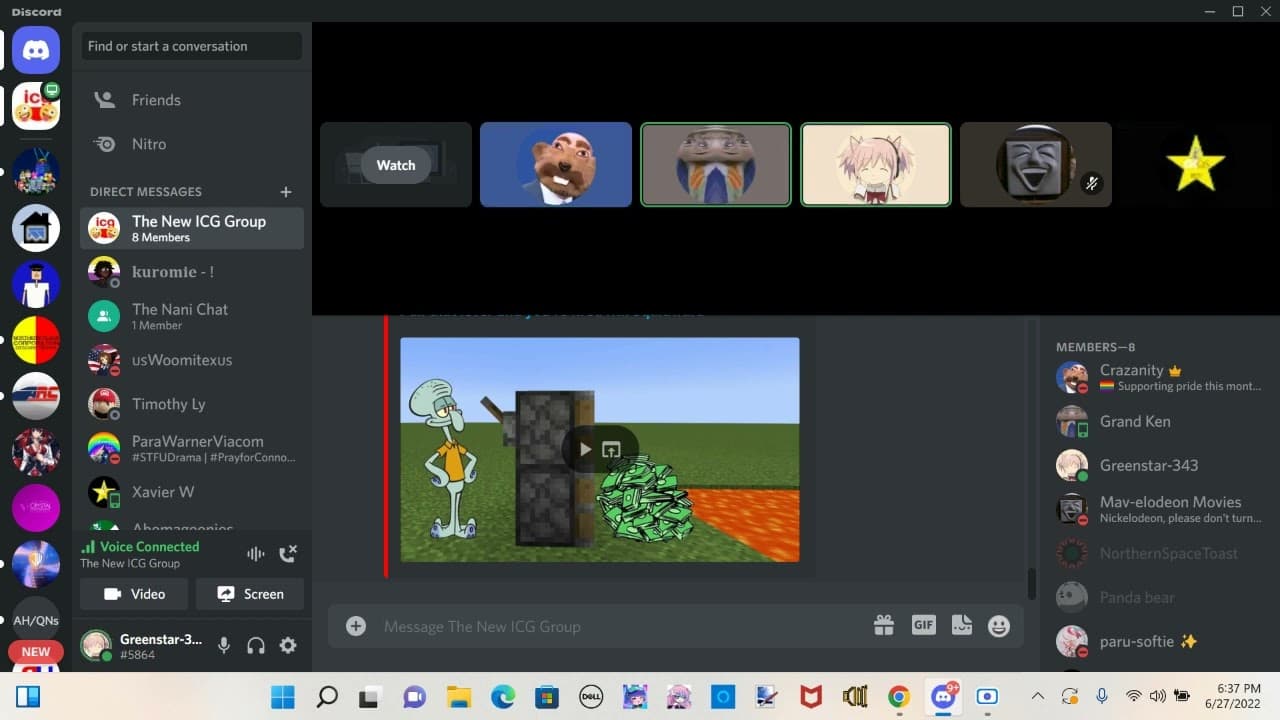Open the Nitro gift icon
The width and height of the screenshot is (1280, 720).
tap(884, 626)
